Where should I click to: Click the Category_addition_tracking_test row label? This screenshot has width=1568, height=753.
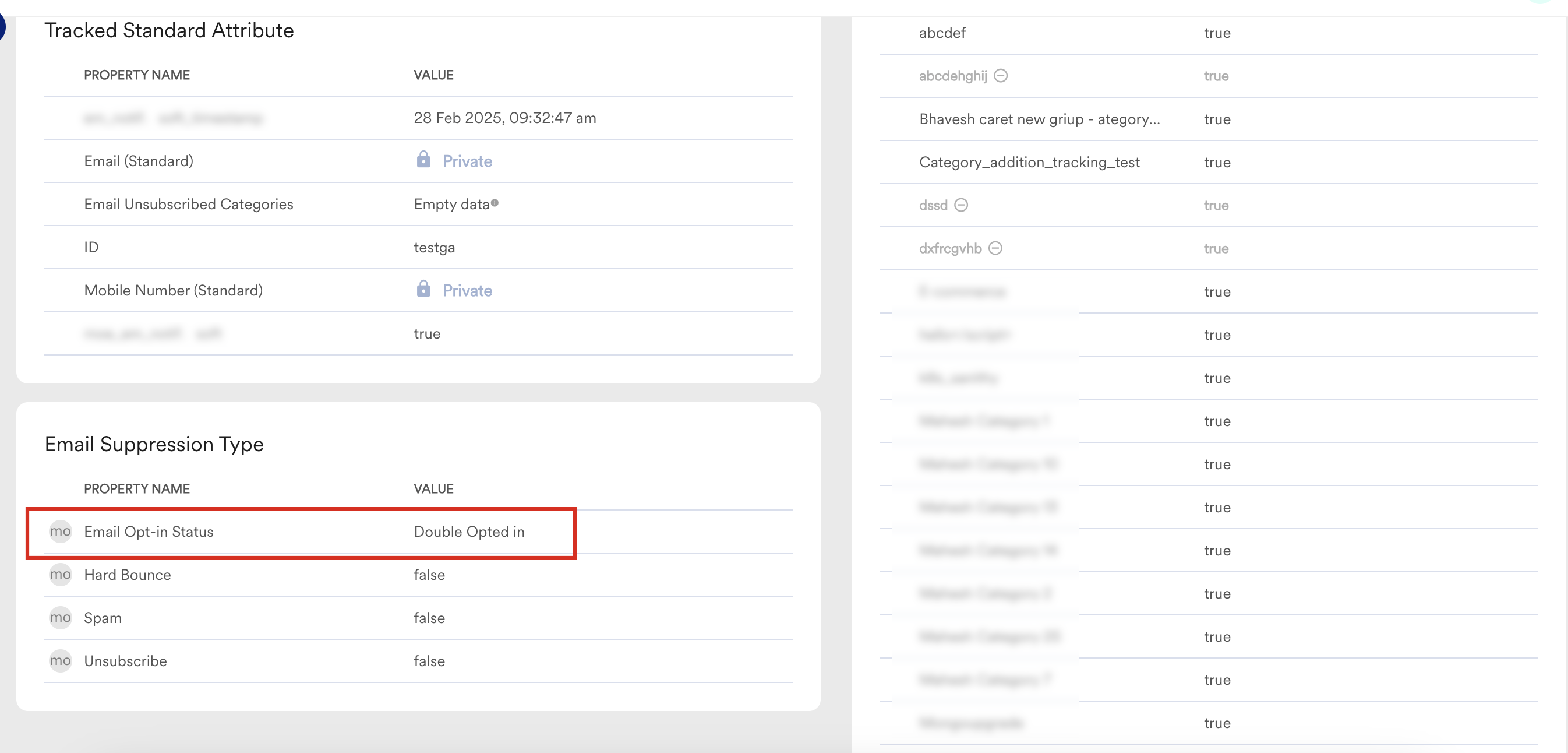[1029, 162]
